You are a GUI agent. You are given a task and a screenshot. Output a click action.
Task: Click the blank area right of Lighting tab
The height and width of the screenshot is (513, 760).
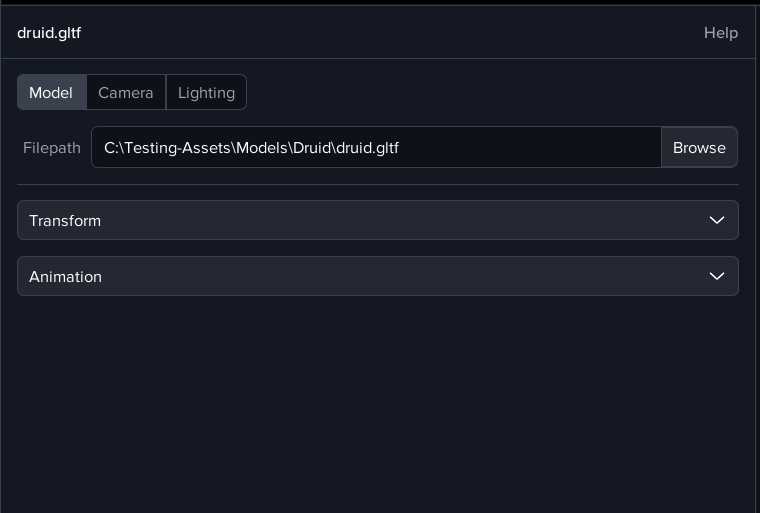[490, 93]
